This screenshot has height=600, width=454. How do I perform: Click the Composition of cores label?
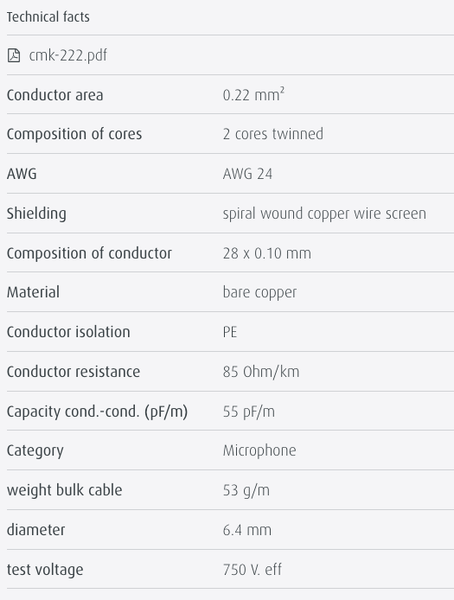point(74,134)
